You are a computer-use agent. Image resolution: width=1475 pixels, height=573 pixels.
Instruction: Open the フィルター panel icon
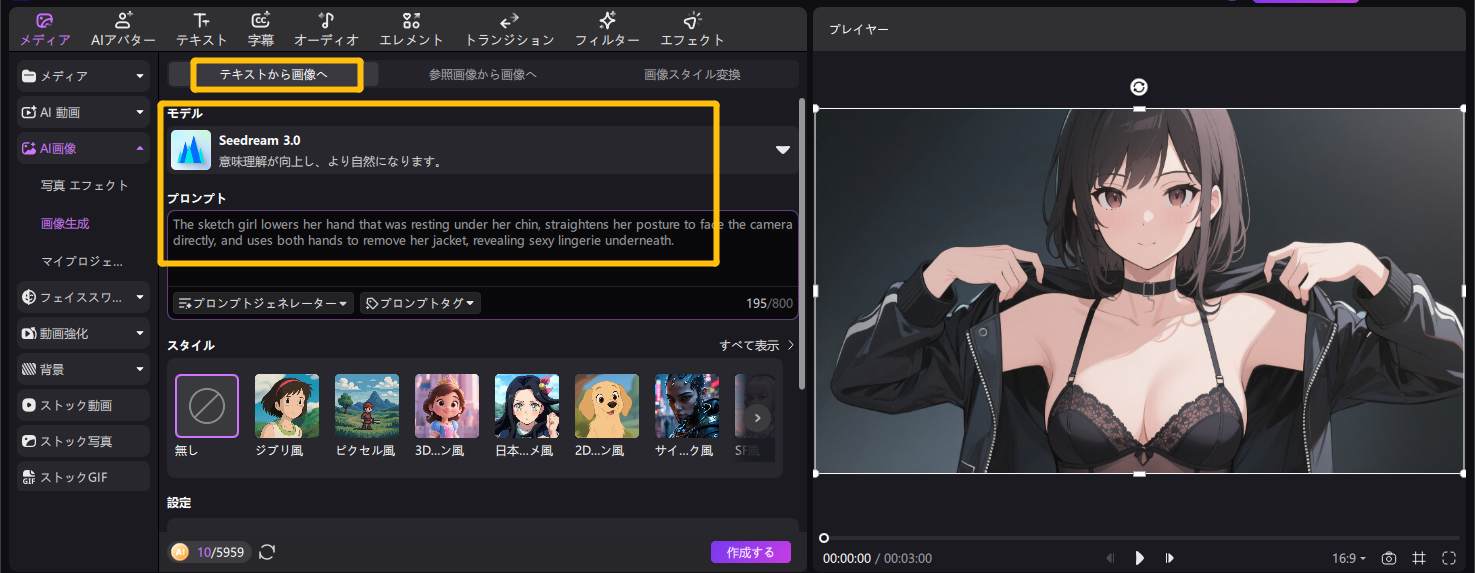607,29
